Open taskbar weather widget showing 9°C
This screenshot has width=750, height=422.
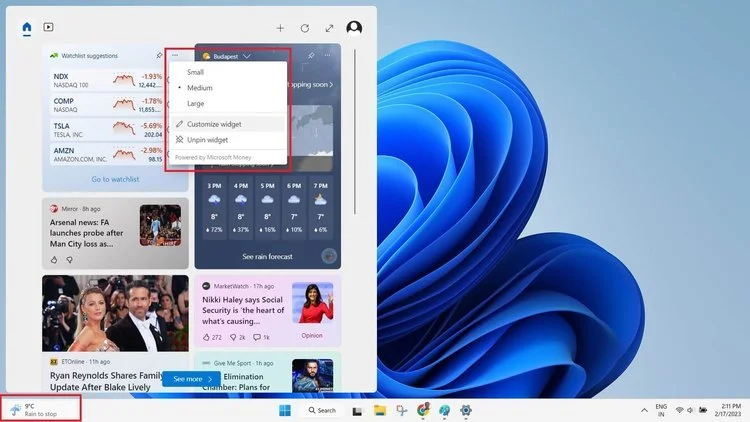(x=41, y=410)
